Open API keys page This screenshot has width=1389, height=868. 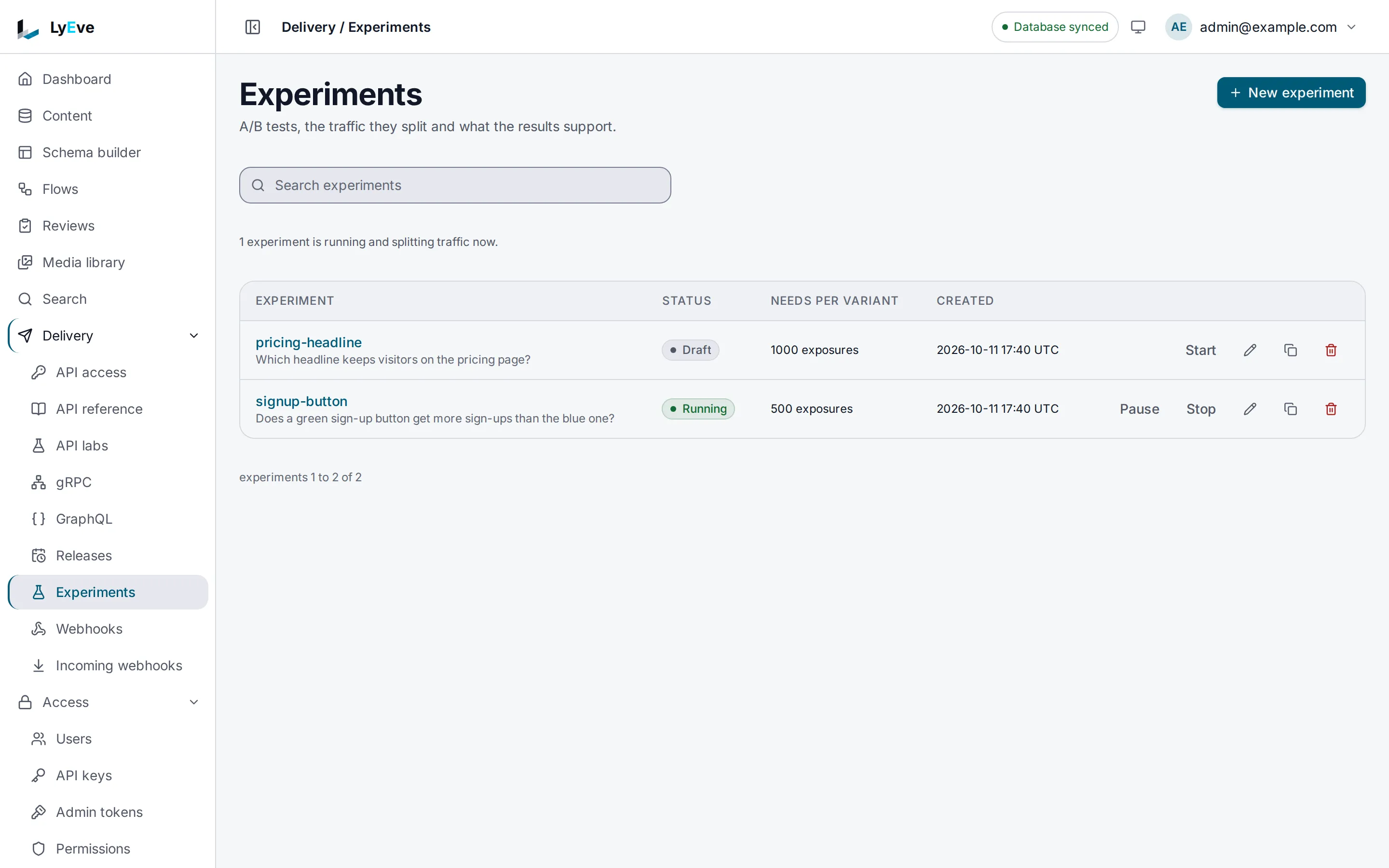click(x=108, y=775)
